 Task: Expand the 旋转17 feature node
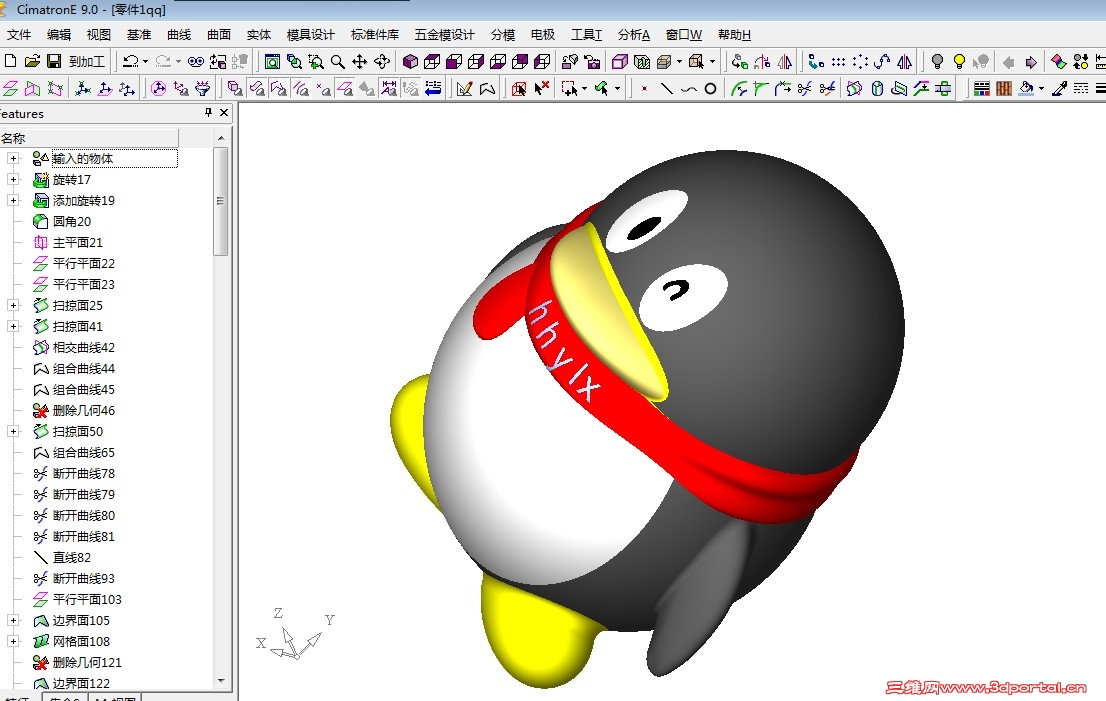click(13, 179)
